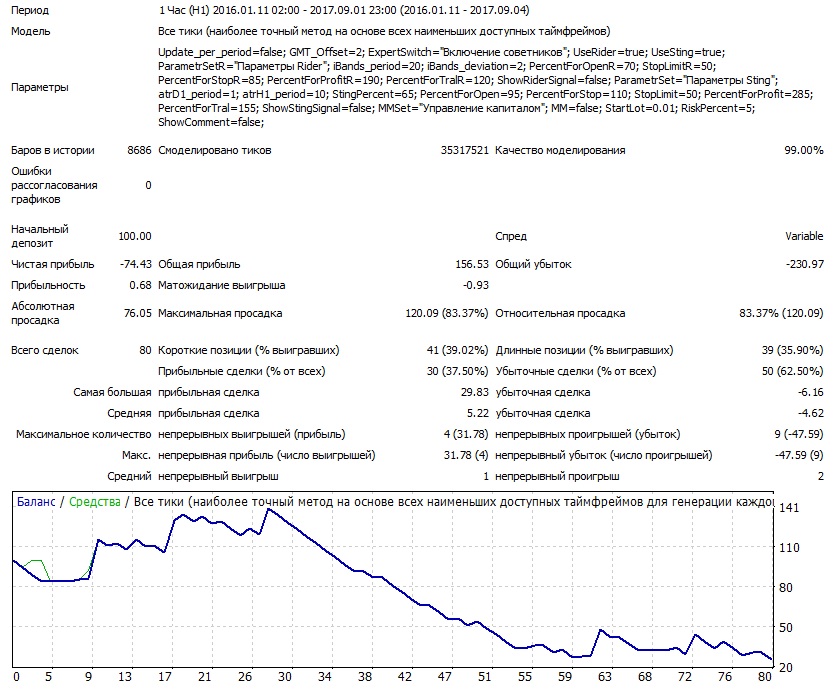This screenshot has height=691, width=836.
Task: Click the relative drawdown value '83.37% (120.09)'
Action: point(781,313)
